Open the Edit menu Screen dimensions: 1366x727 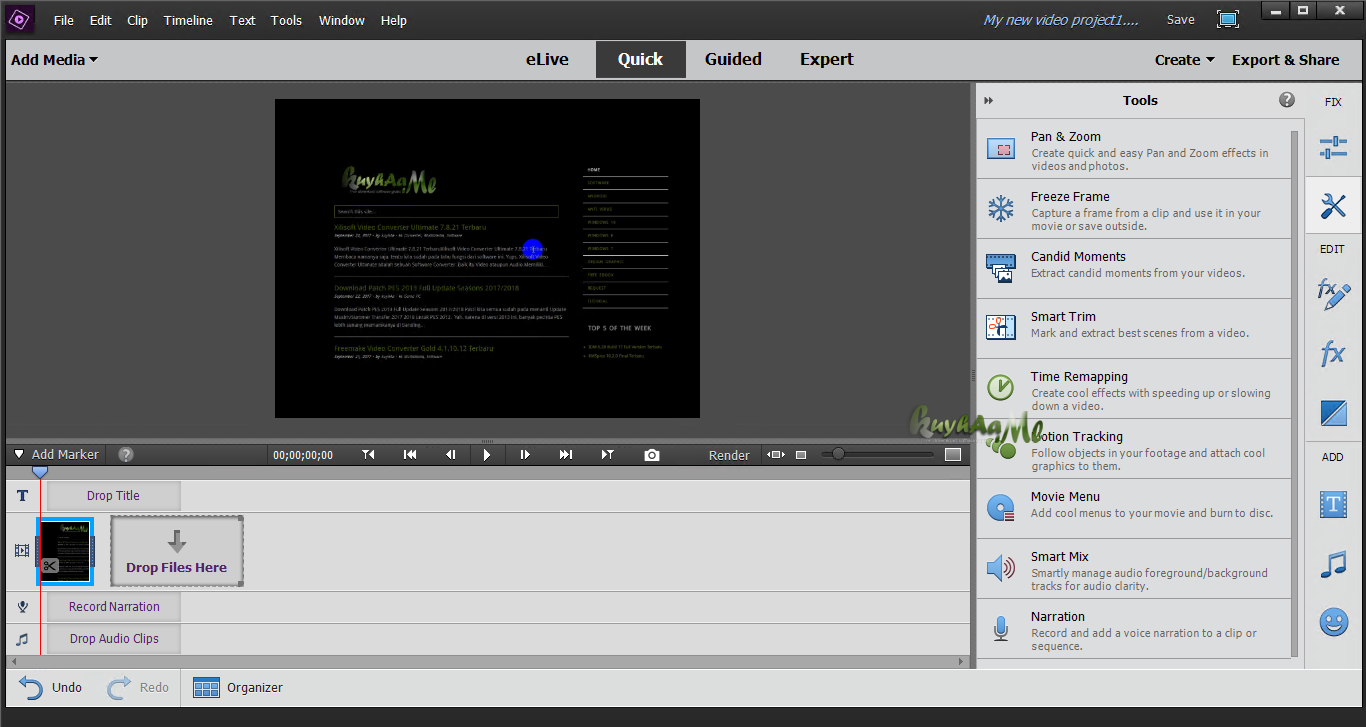coord(101,20)
